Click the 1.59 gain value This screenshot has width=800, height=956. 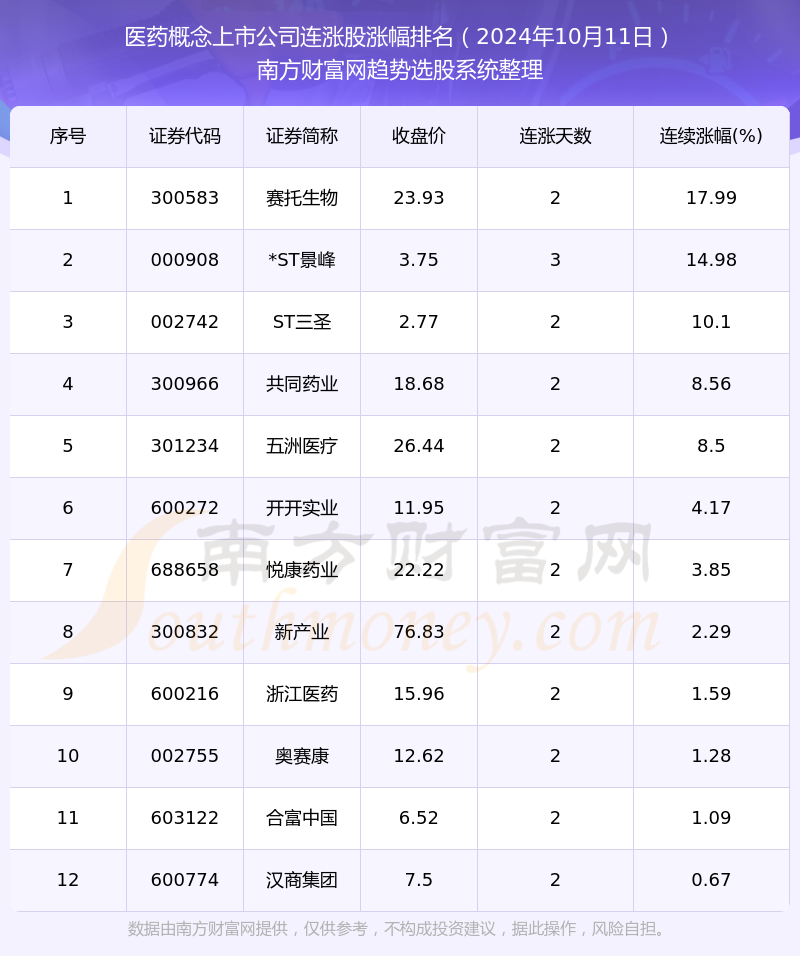click(x=711, y=694)
